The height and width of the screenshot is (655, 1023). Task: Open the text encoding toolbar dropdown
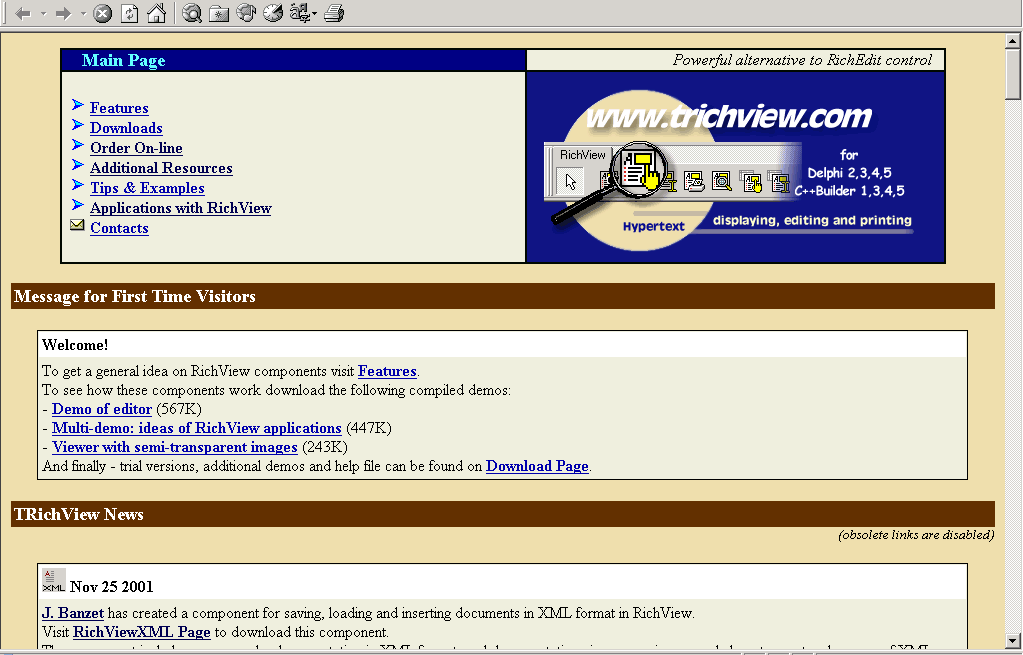pyautogui.click(x=314, y=14)
